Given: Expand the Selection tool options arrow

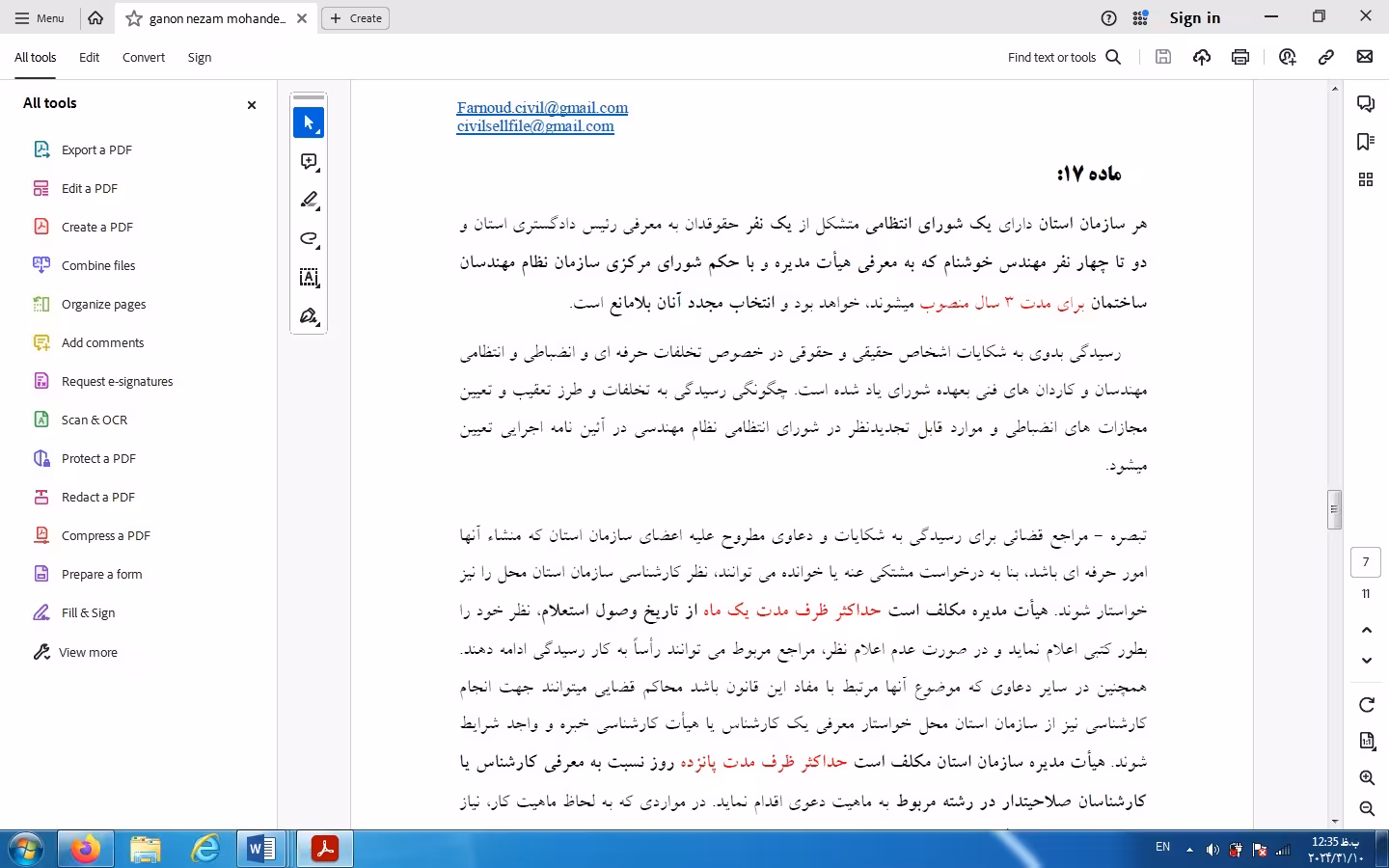Looking at the screenshot, I should point(318,131).
